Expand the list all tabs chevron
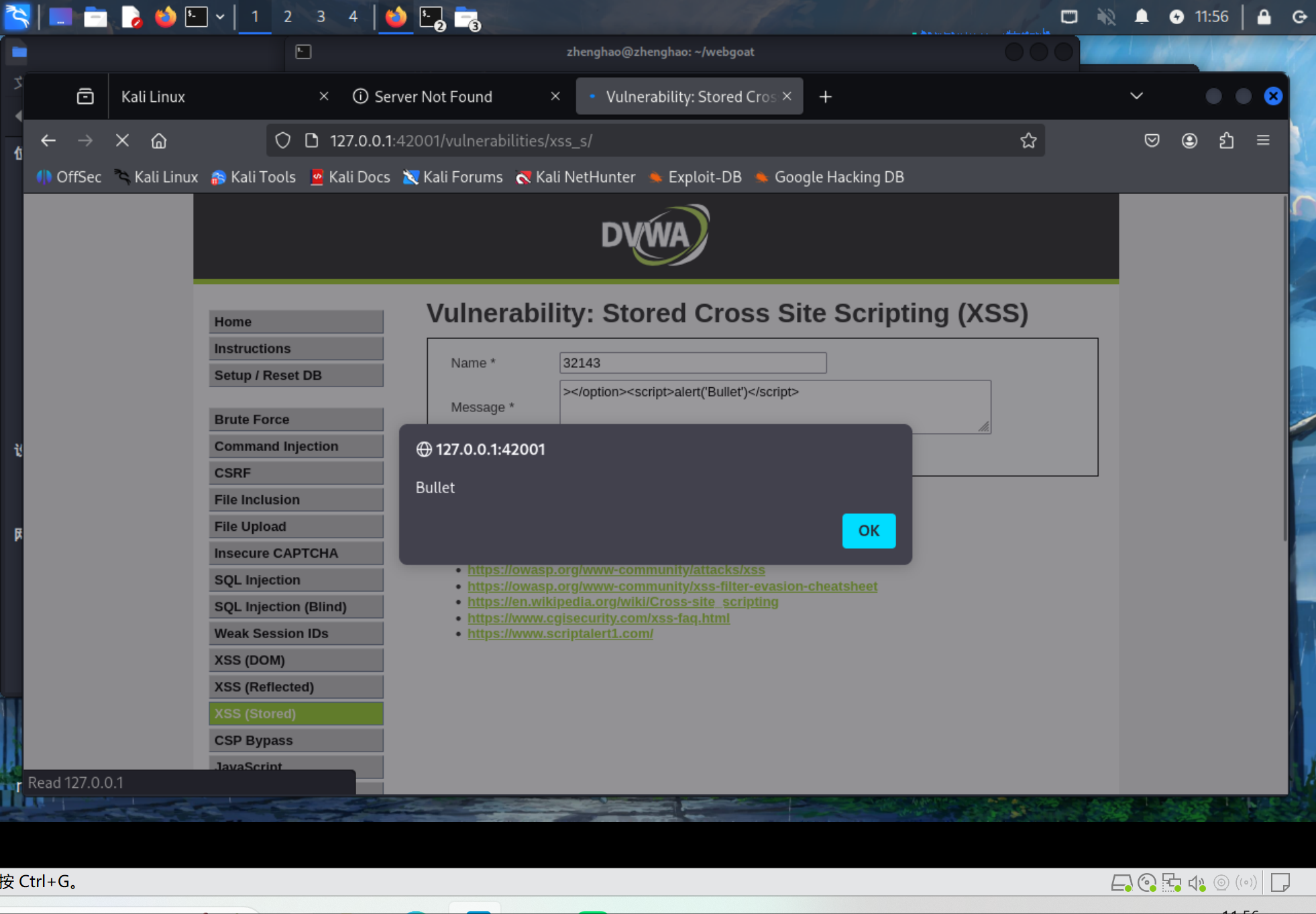 point(1136,97)
